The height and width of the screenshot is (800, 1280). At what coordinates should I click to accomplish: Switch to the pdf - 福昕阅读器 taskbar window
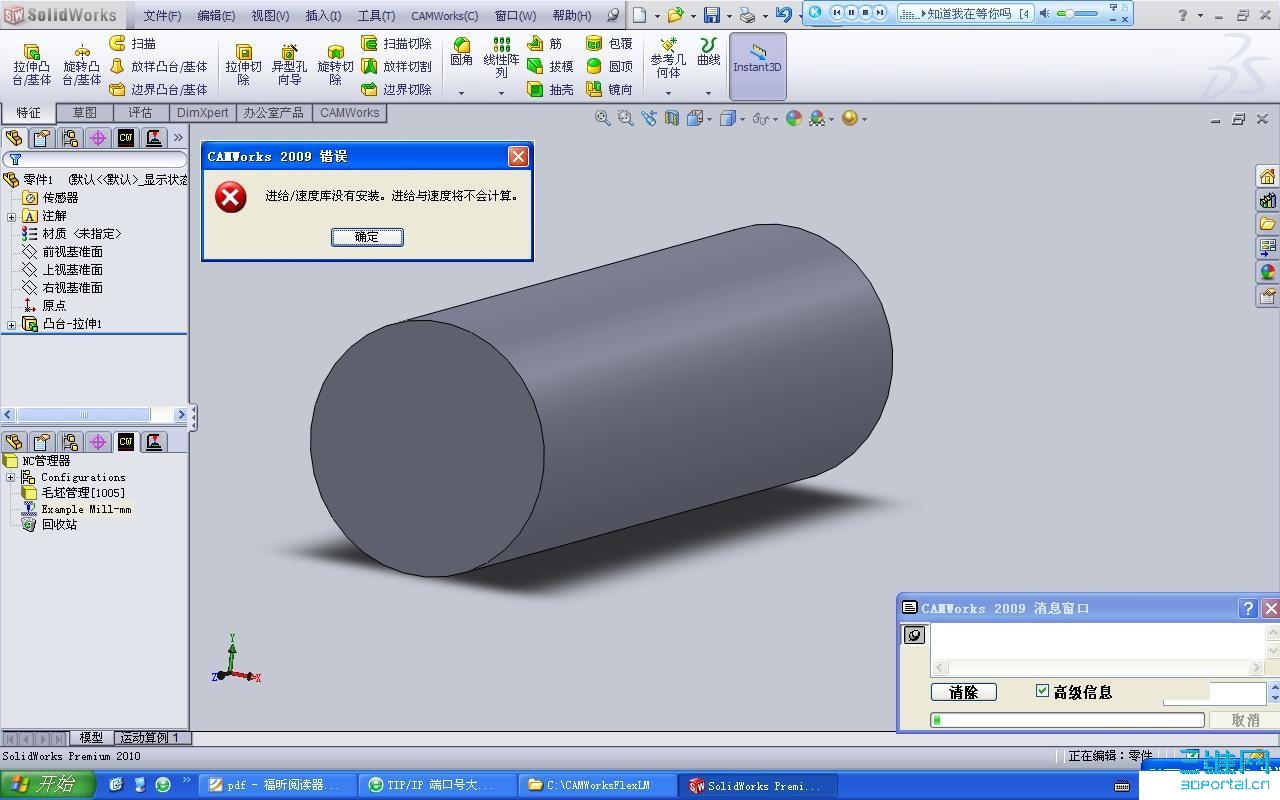(277, 786)
